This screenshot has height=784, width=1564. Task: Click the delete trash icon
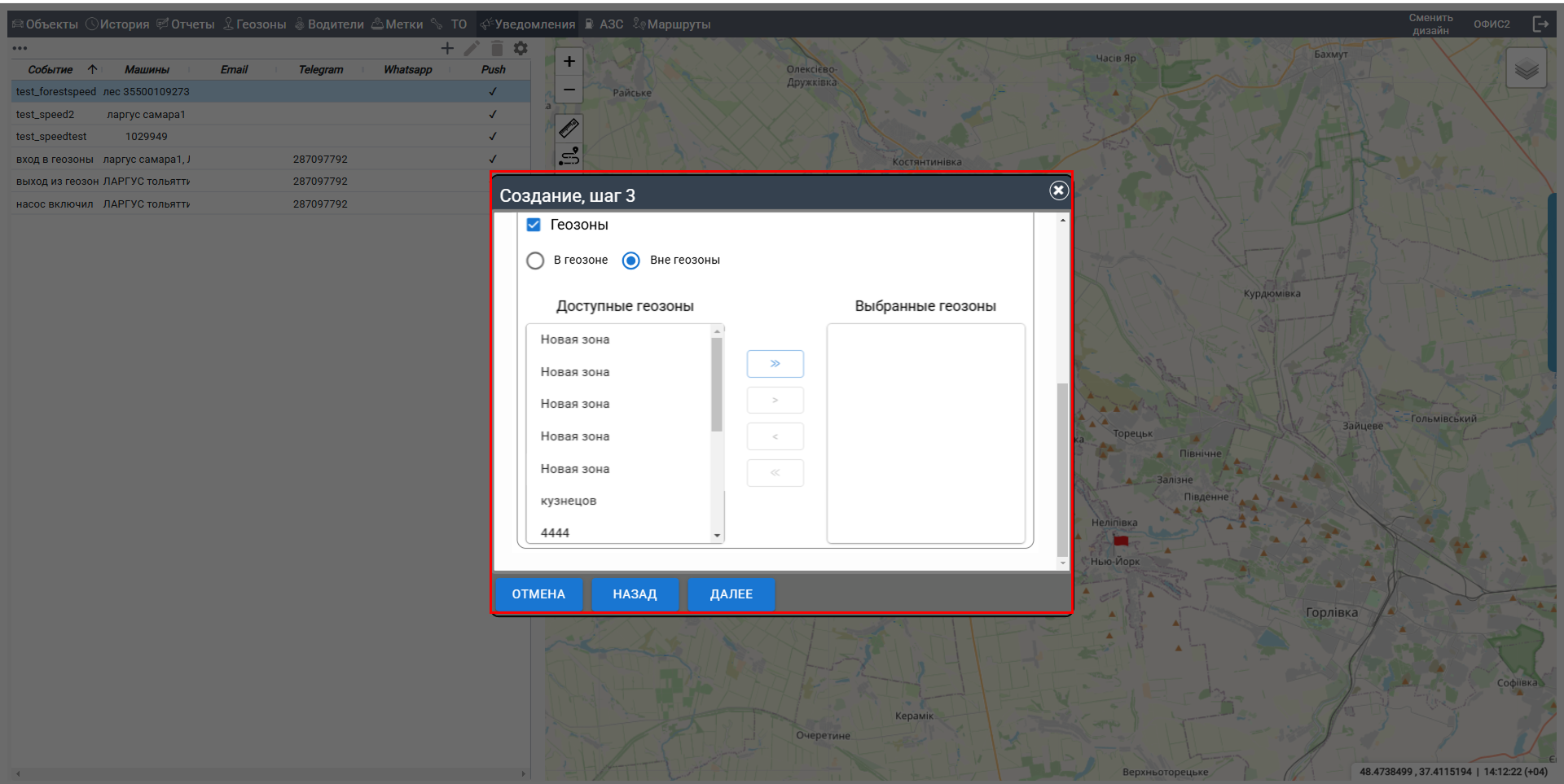click(497, 49)
